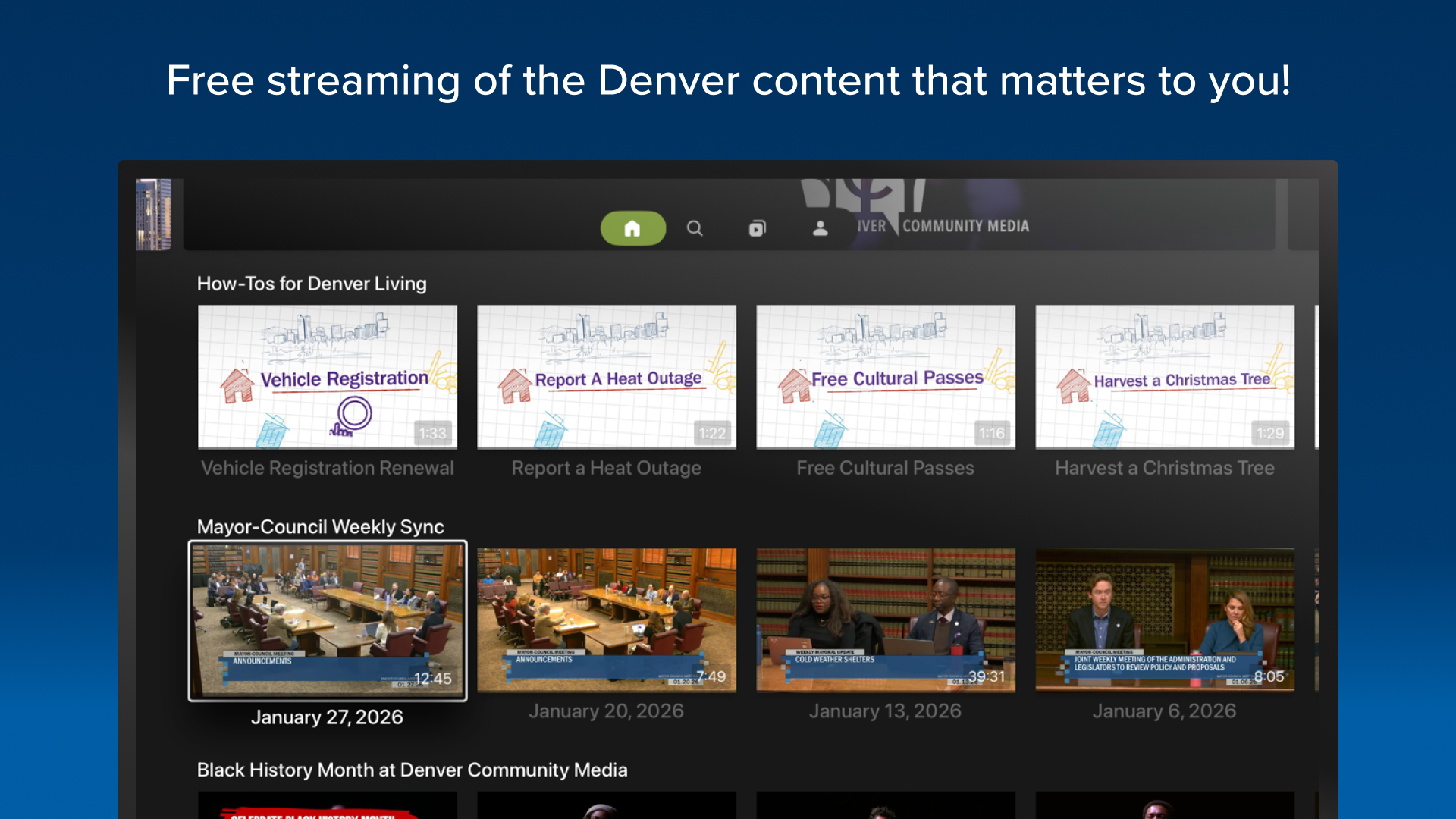
Task: Click 'Vehicle Registration Renewal' caption text
Action: [x=328, y=468]
